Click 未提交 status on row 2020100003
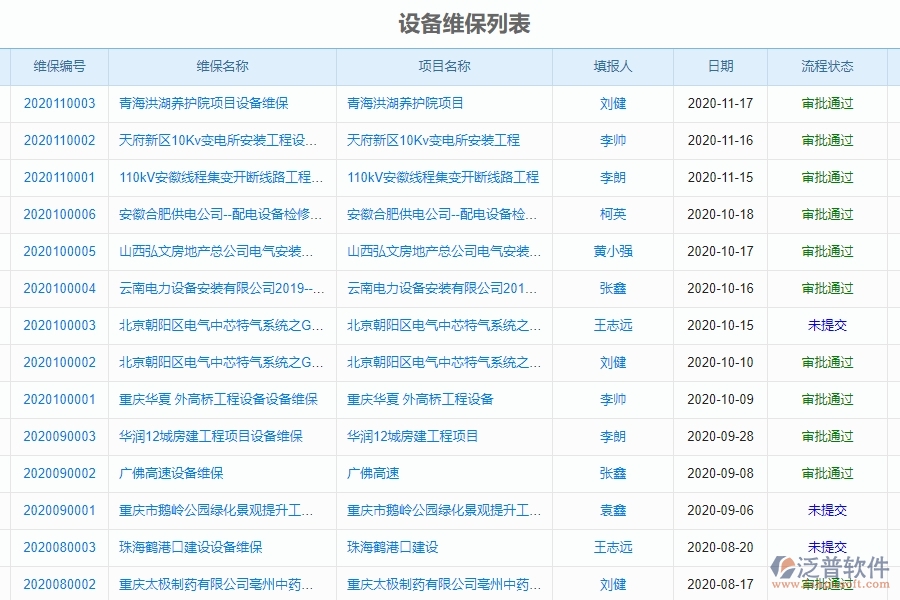 [828, 325]
